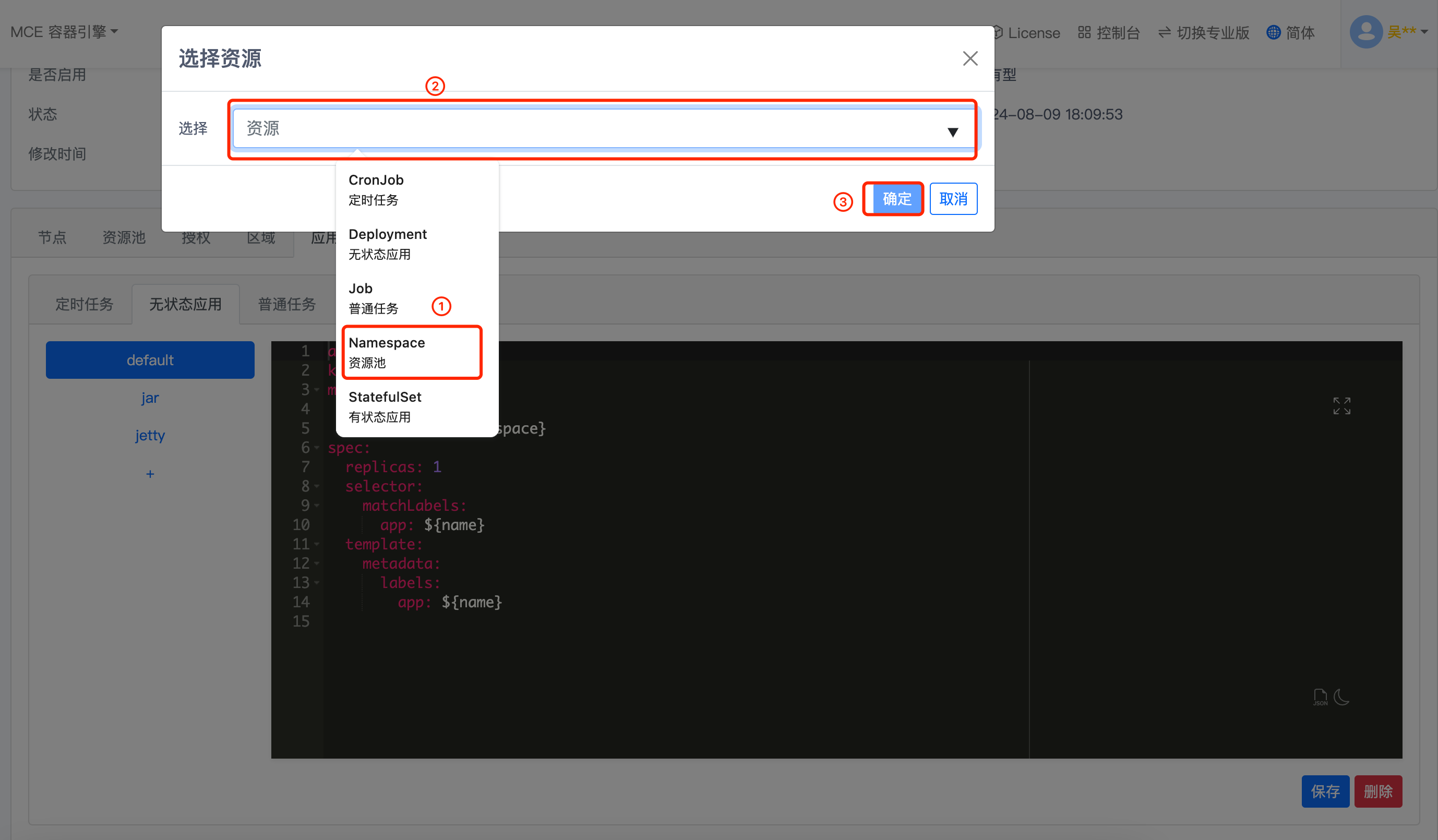Click the 状态 label
The image size is (1438, 840).
tap(43, 114)
